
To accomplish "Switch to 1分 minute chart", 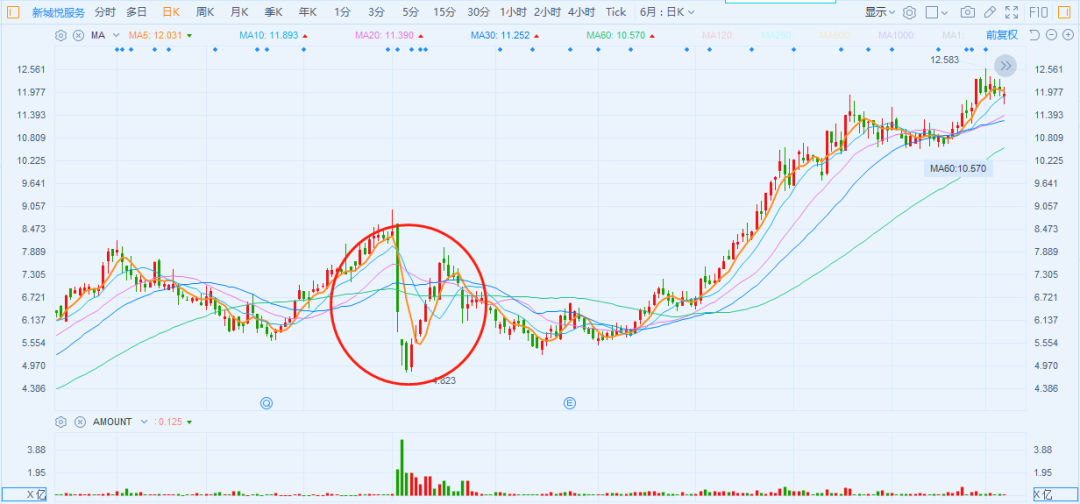I will [342, 12].
